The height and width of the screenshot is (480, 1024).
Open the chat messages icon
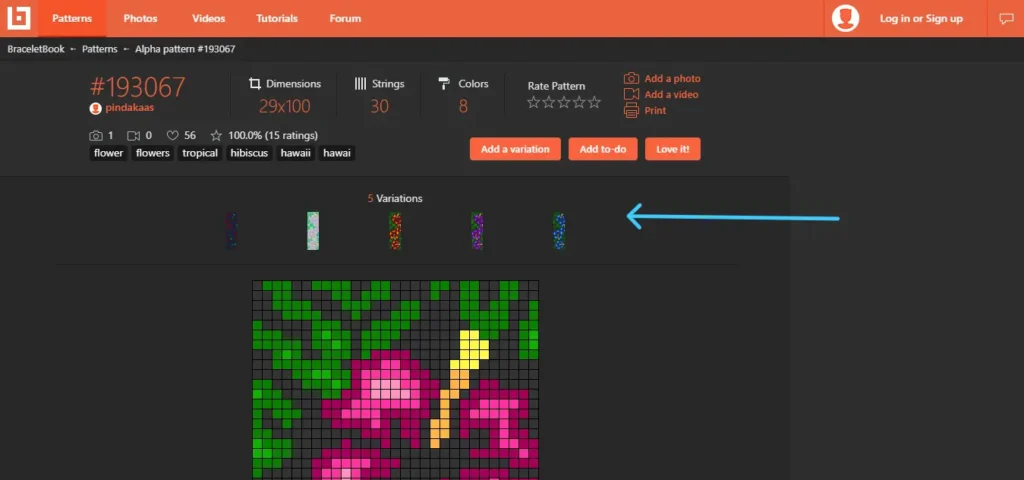1006,19
